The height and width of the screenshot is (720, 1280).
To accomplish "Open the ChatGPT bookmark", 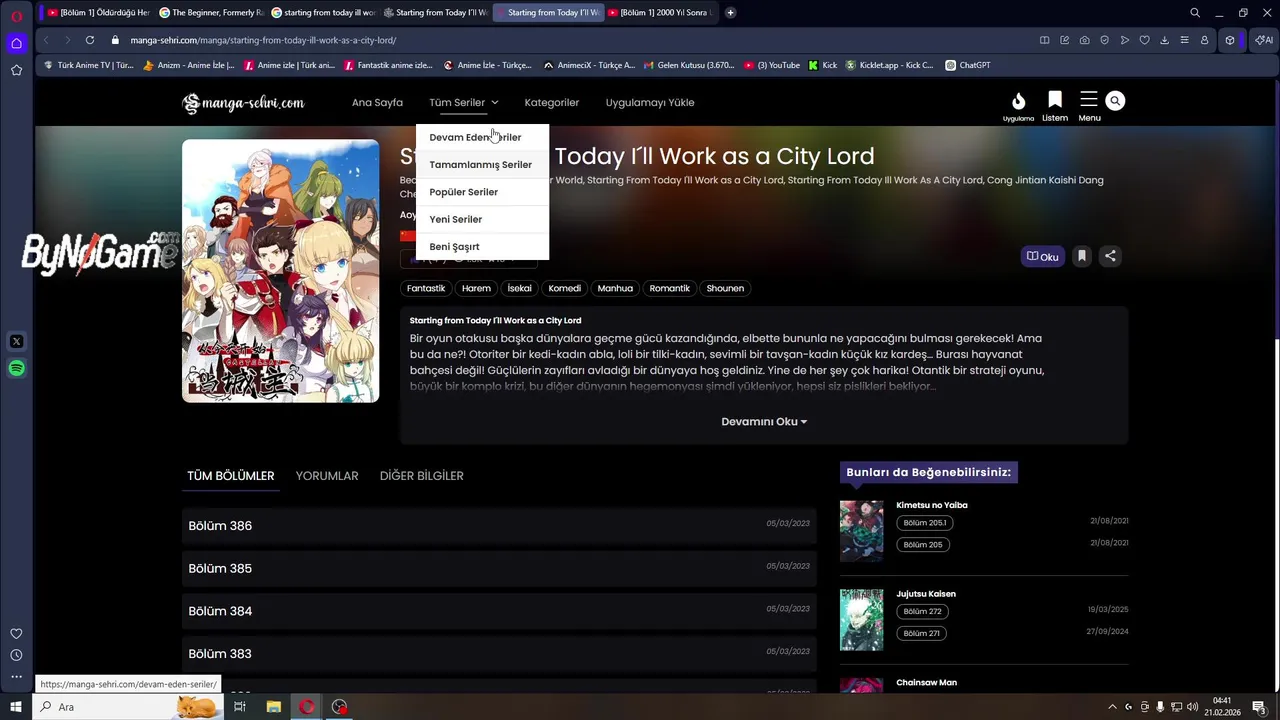I will click(967, 65).
